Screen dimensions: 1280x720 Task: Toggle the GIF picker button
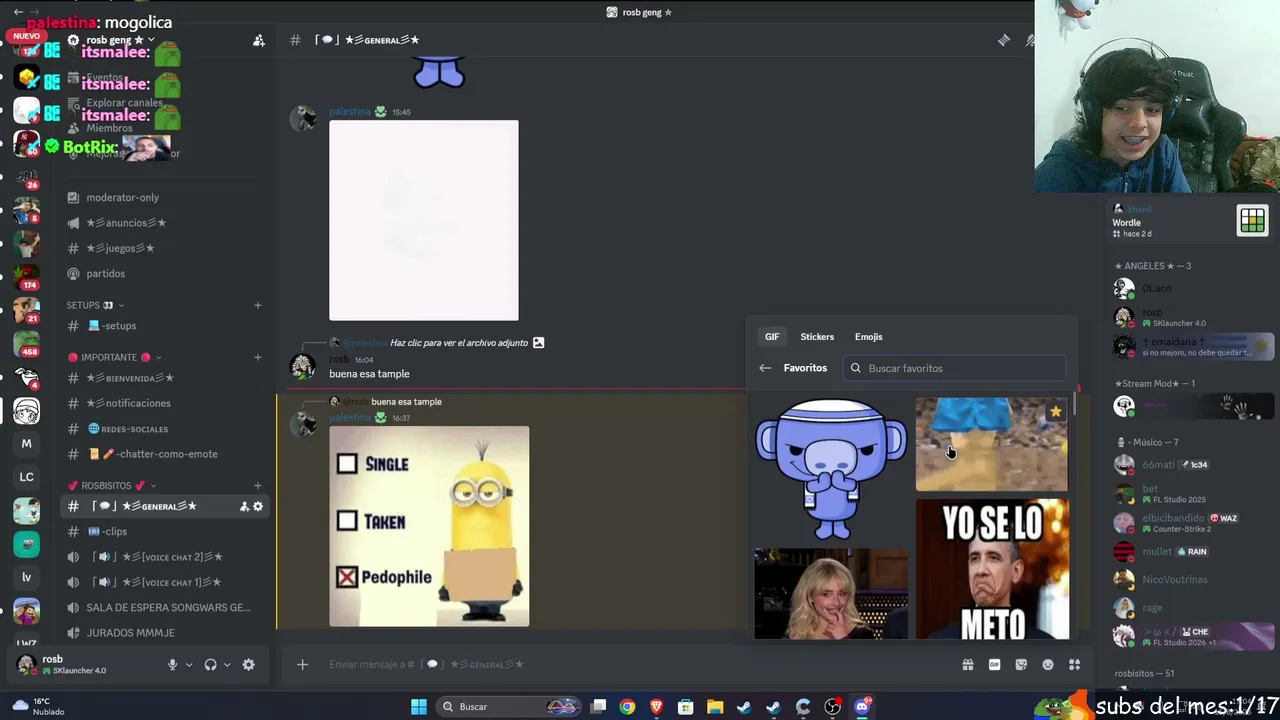click(994, 665)
